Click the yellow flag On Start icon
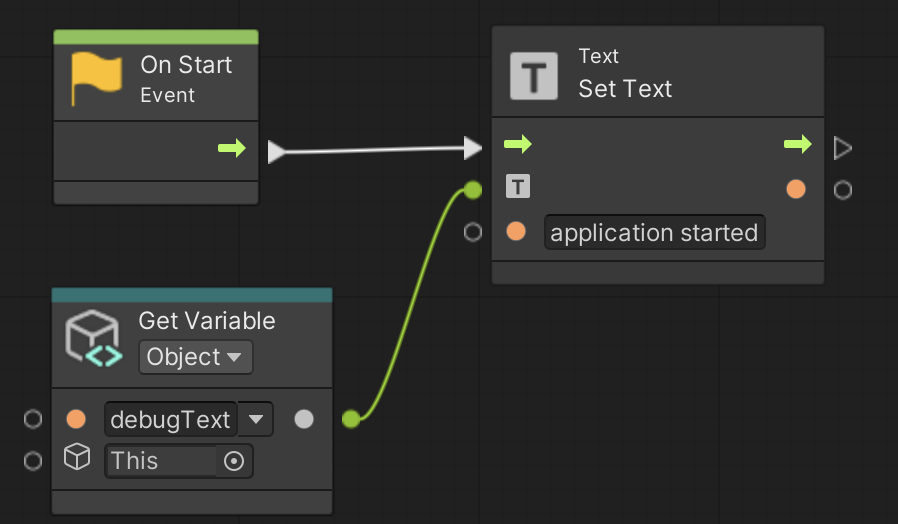Viewport: 898px width, 524px height. [96, 79]
